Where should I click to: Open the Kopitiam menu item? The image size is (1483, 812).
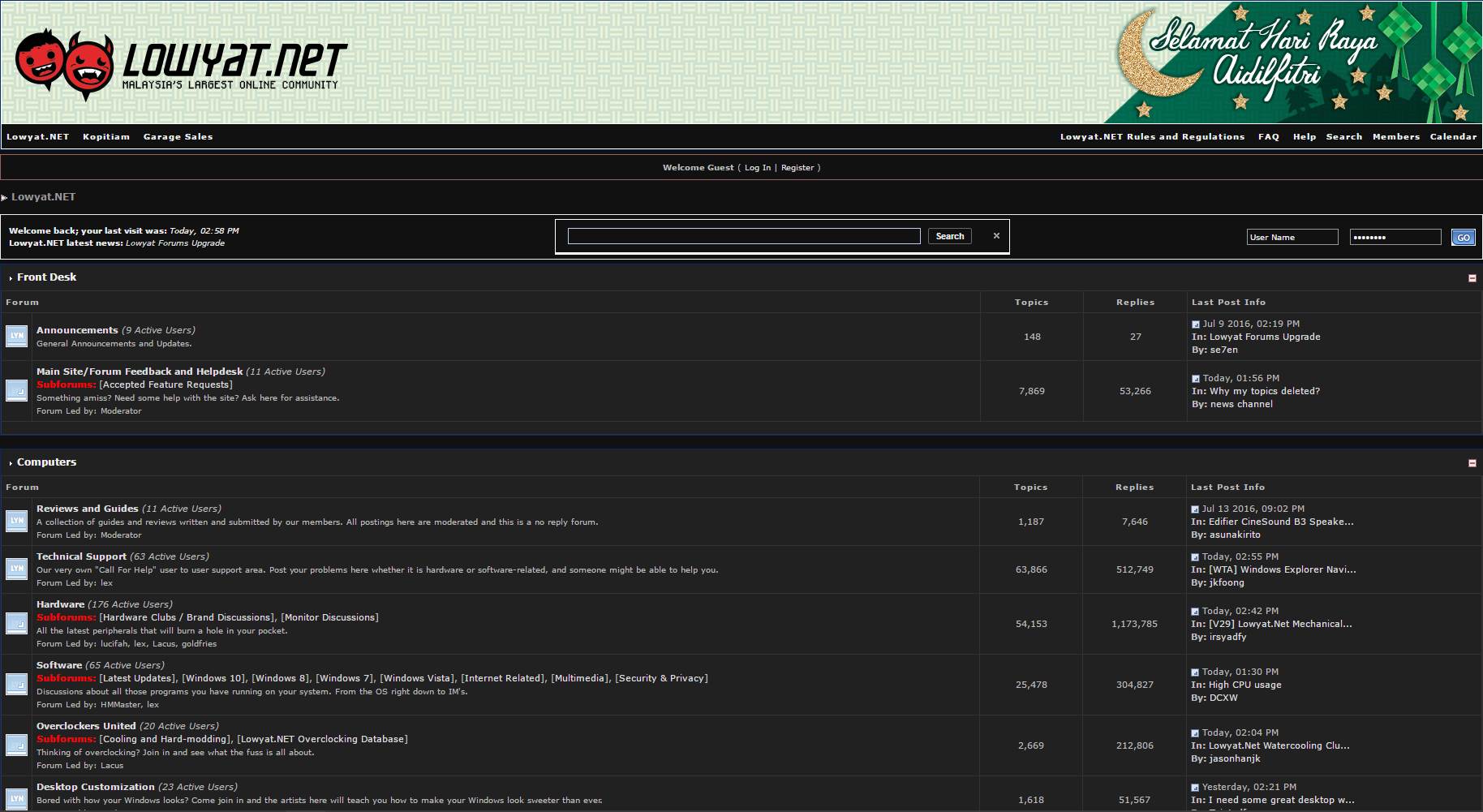tap(106, 136)
